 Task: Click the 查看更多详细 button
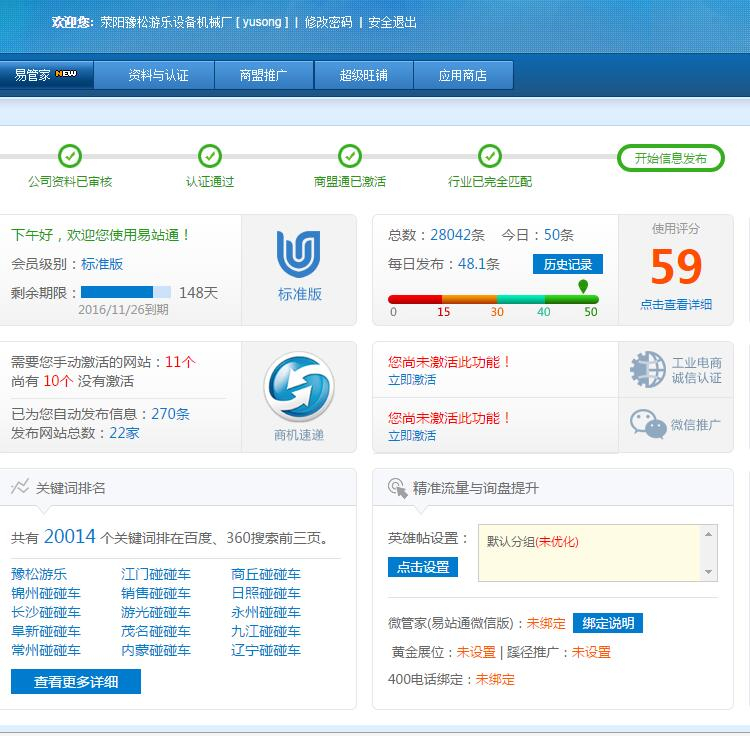[76, 681]
